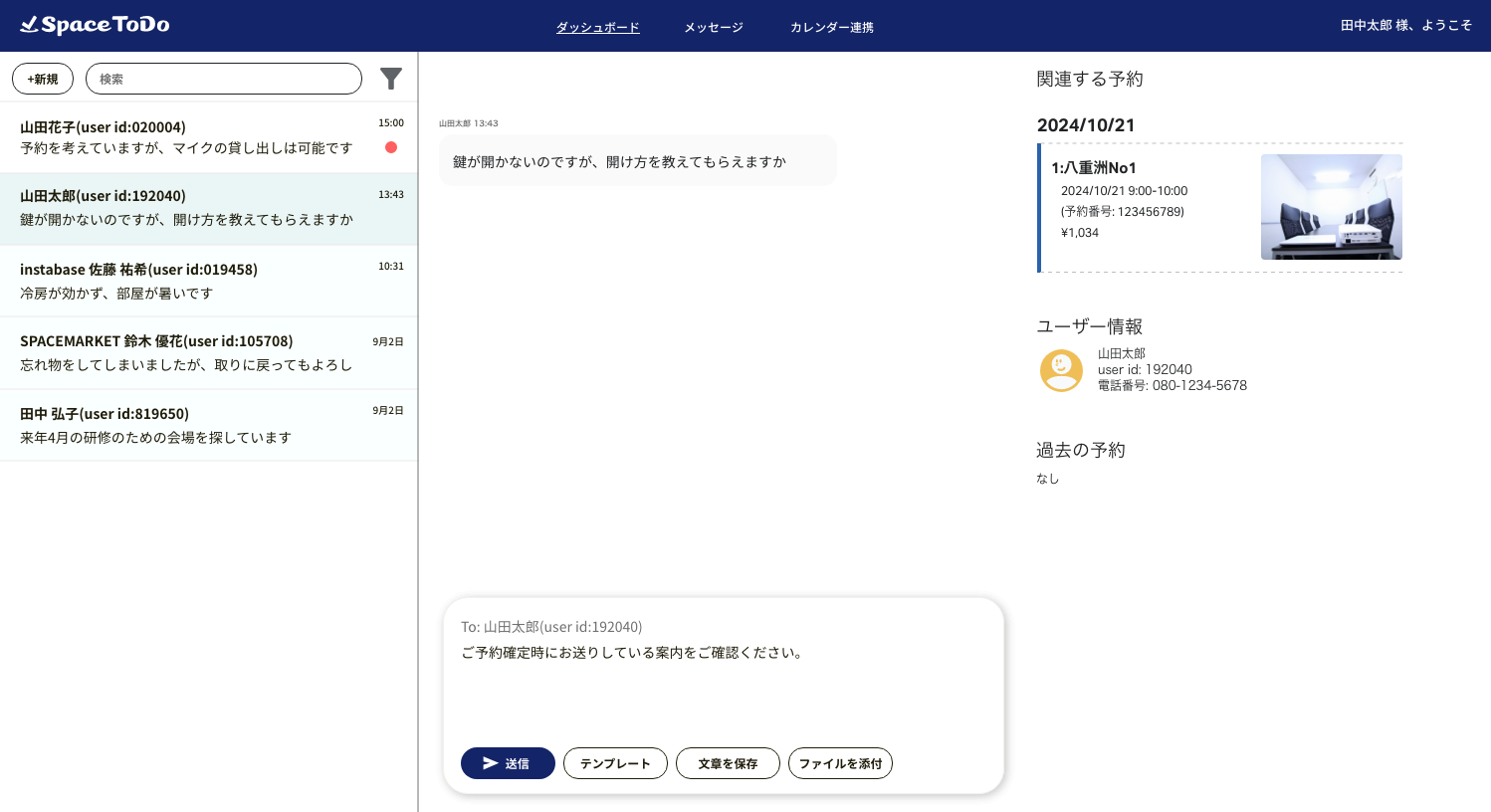Open the instabase 佐藤 祐希 conversation
The image size is (1491, 812).
tap(199, 282)
